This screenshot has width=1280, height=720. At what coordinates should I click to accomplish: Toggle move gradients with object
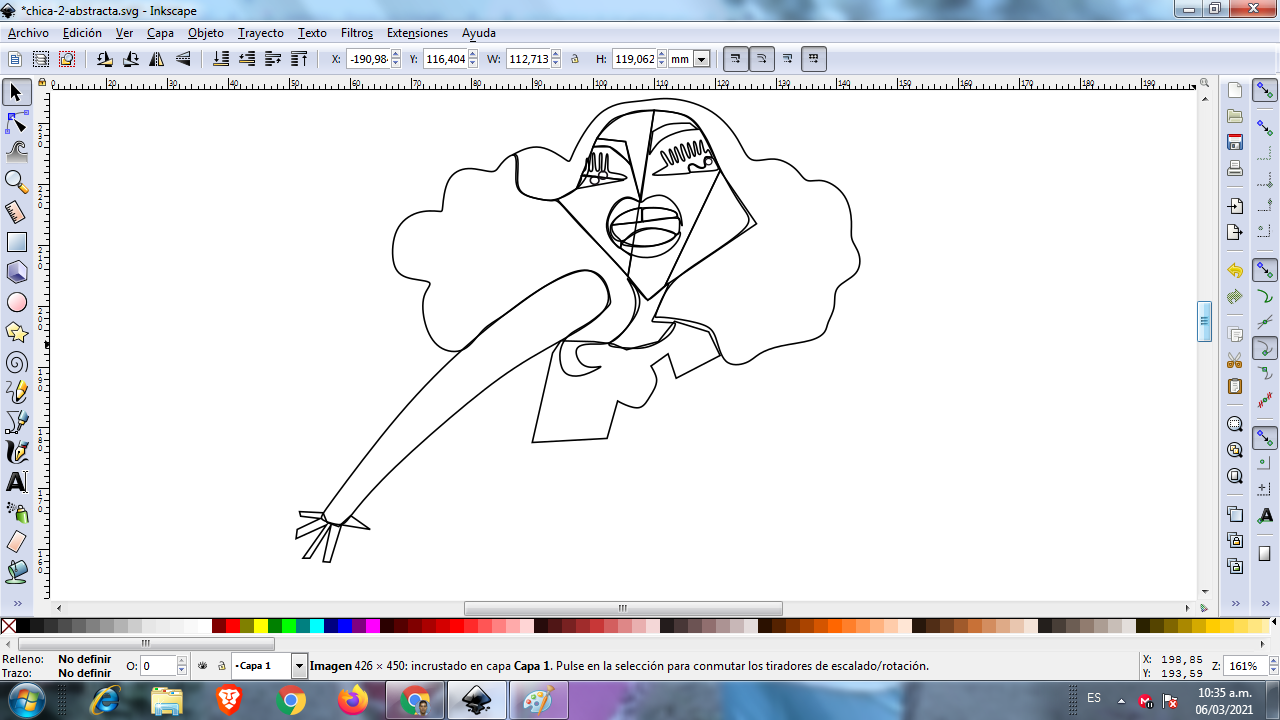pyautogui.click(x=788, y=59)
